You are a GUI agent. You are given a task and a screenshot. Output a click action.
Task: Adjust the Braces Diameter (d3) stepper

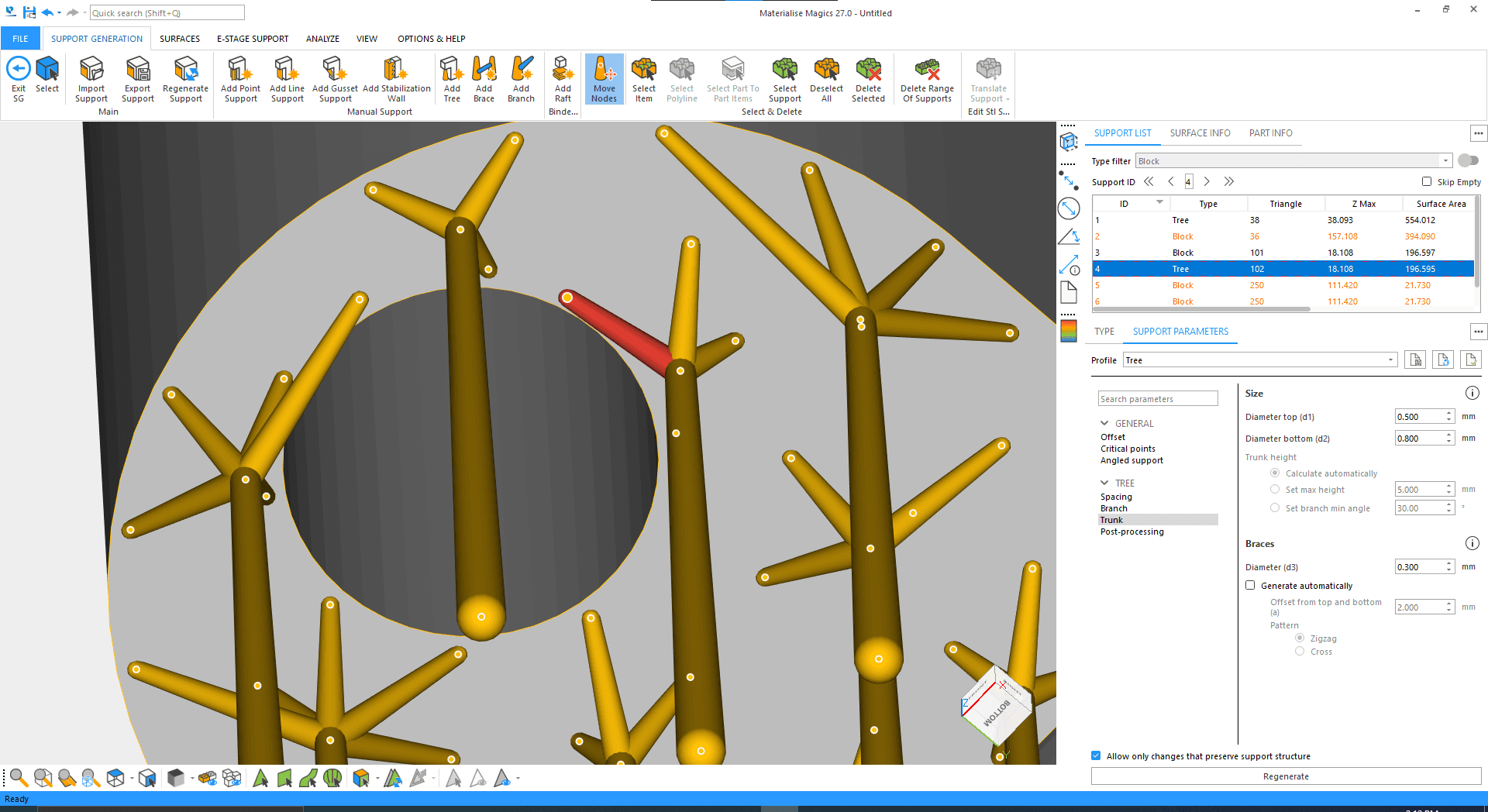[x=1448, y=566]
